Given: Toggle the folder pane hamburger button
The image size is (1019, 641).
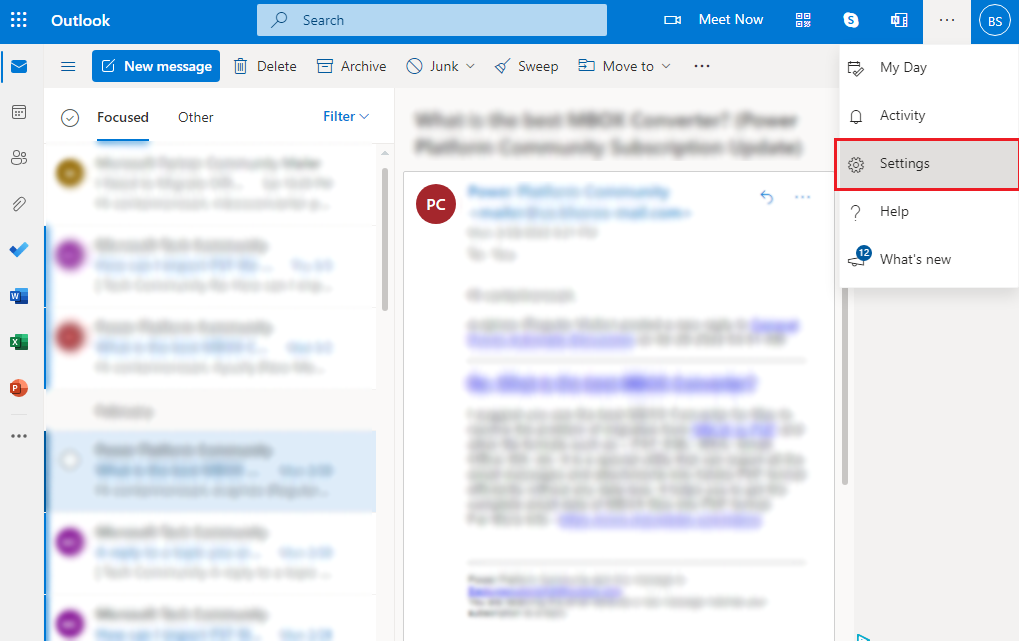Looking at the screenshot, I should (68, 66).
